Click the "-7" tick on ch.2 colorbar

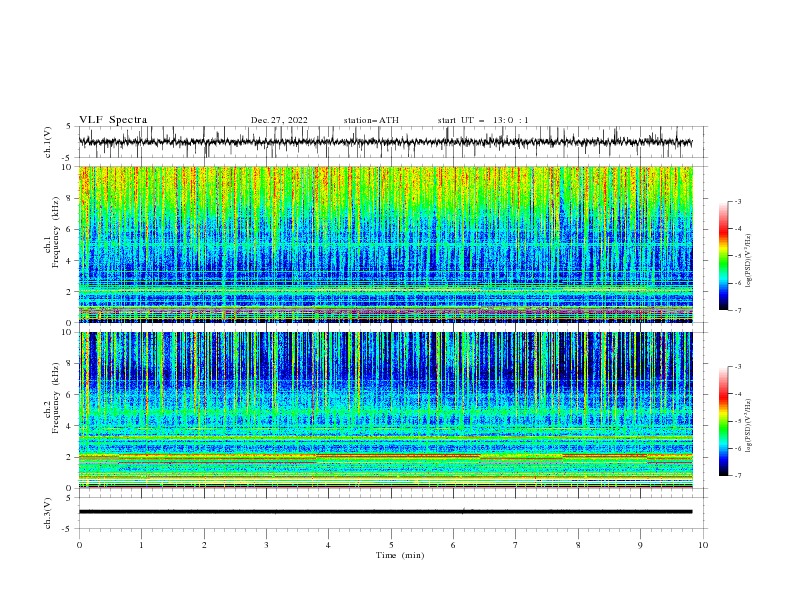pos(738,476)
